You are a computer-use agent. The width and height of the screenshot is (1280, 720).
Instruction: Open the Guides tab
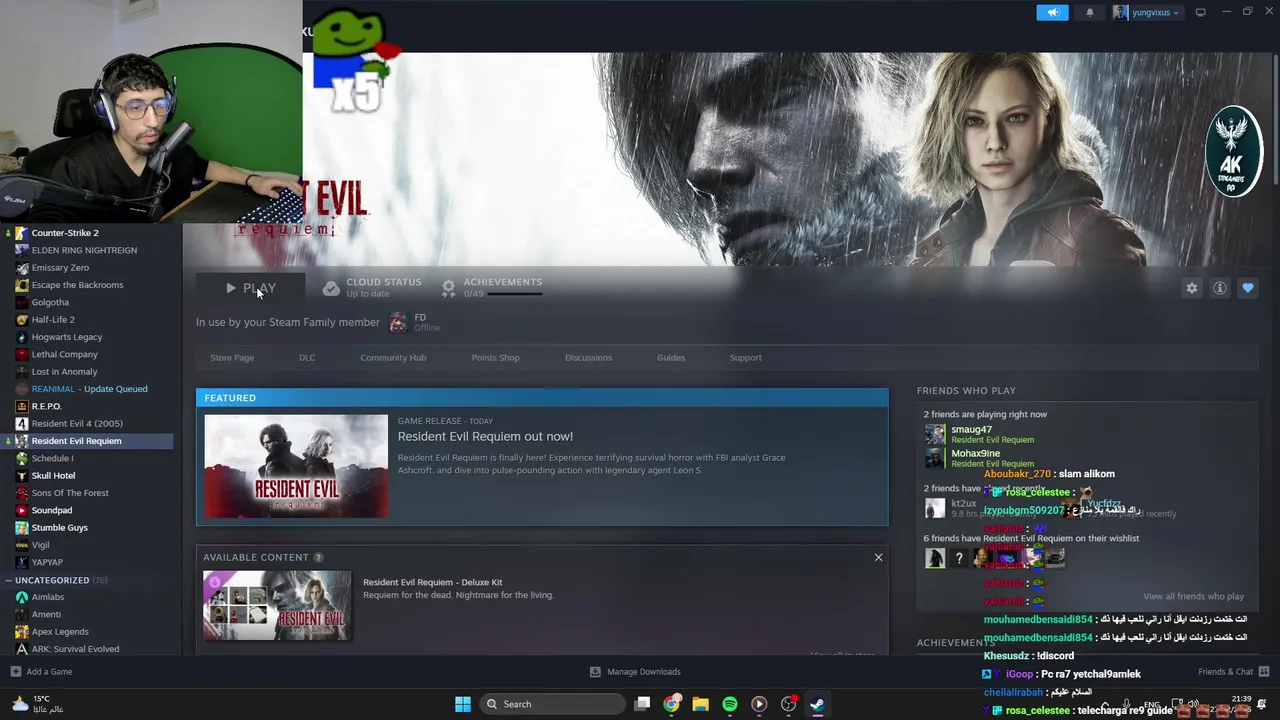[671, 357]
